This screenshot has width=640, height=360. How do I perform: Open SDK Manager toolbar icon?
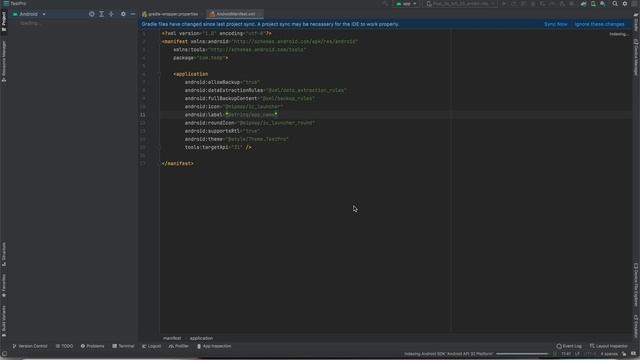[x=603, y=4]
